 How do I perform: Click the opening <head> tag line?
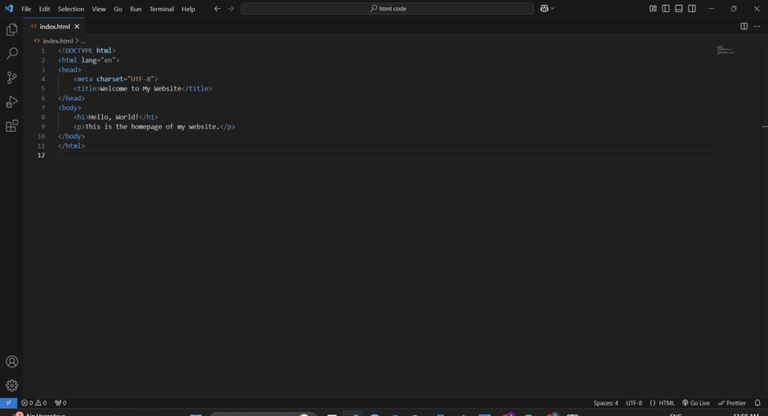70,70
